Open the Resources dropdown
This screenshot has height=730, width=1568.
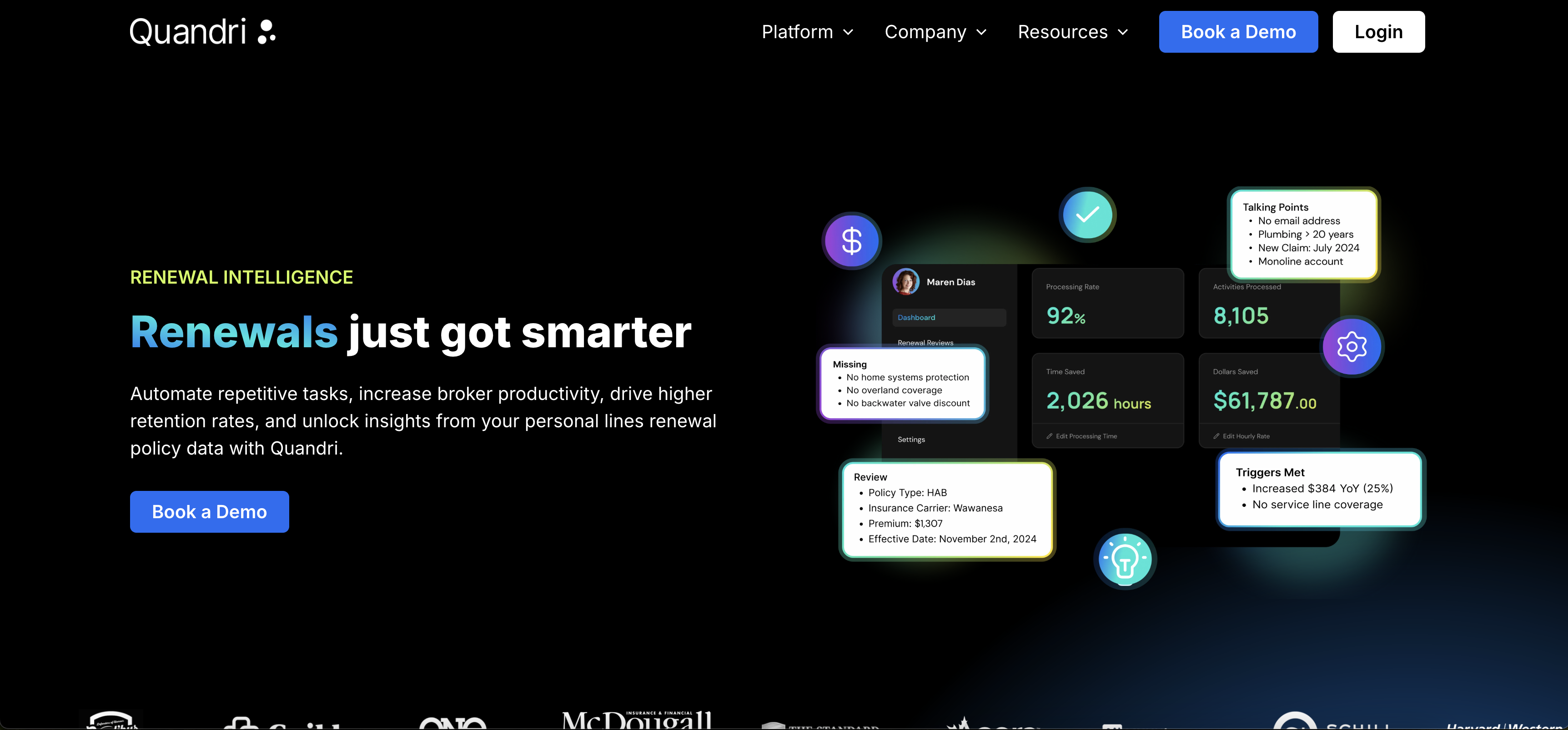(1072, 32)
